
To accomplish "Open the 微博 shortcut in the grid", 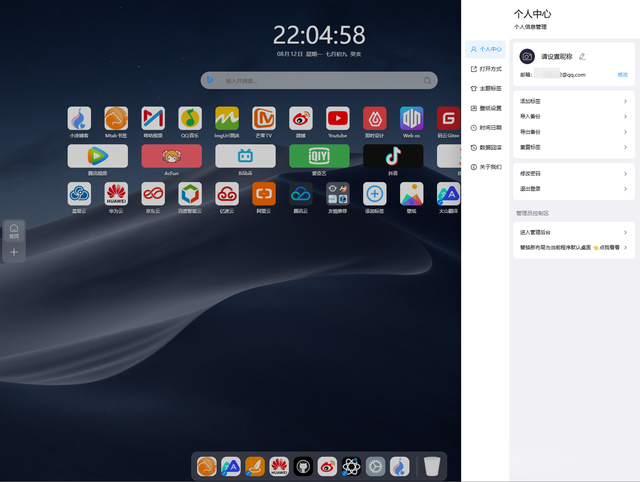I will coord(301,118).
